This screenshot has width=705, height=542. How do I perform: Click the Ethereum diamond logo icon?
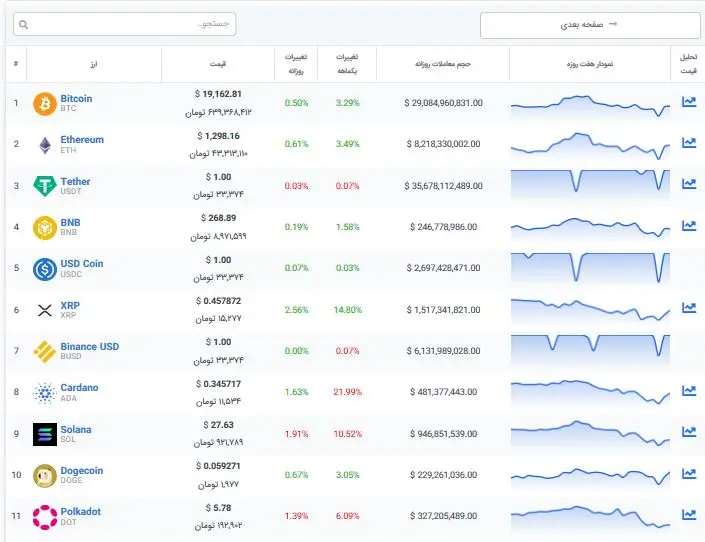[x=44, y=145]
